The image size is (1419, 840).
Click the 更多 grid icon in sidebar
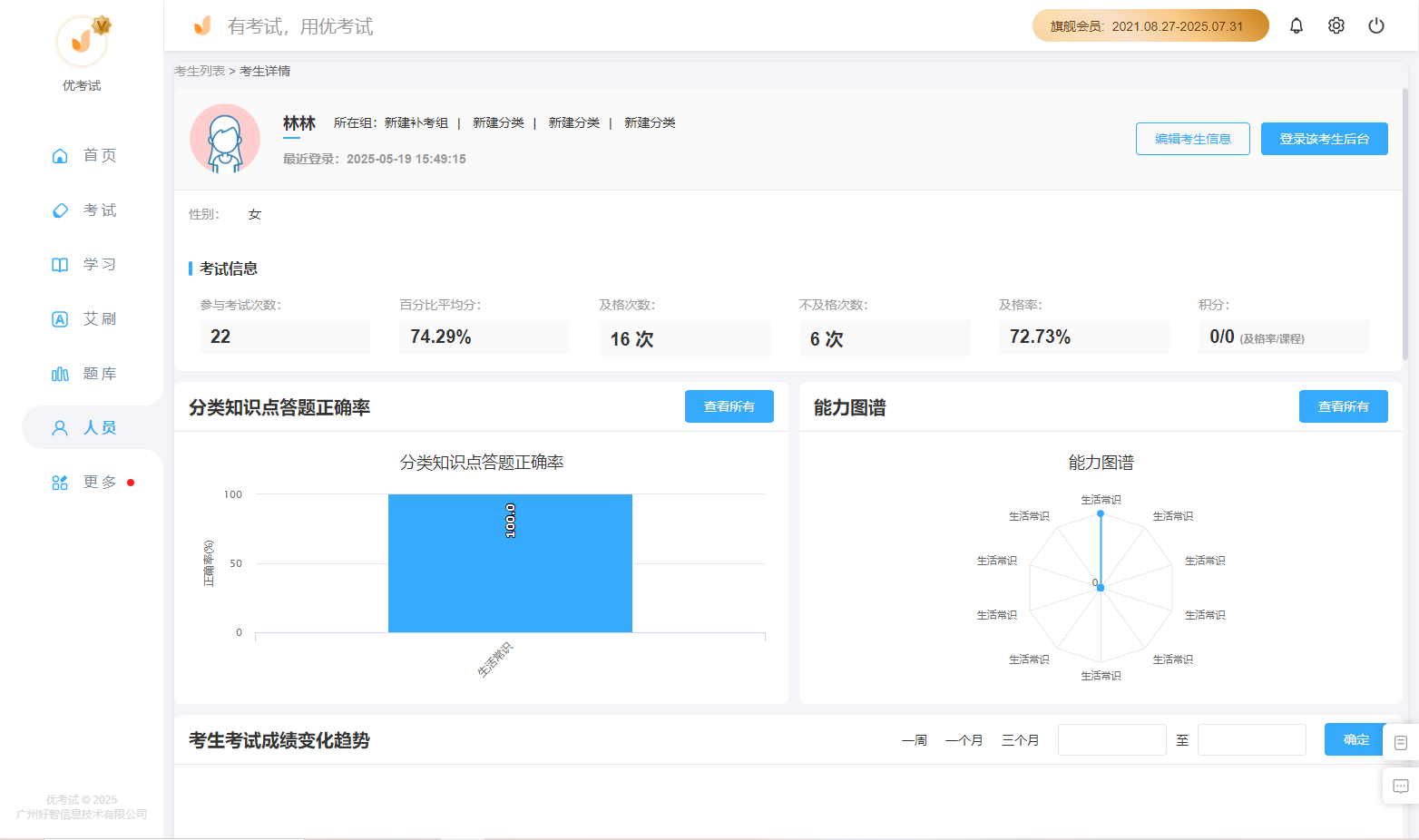pyautogui.click(x=60, y=483)
